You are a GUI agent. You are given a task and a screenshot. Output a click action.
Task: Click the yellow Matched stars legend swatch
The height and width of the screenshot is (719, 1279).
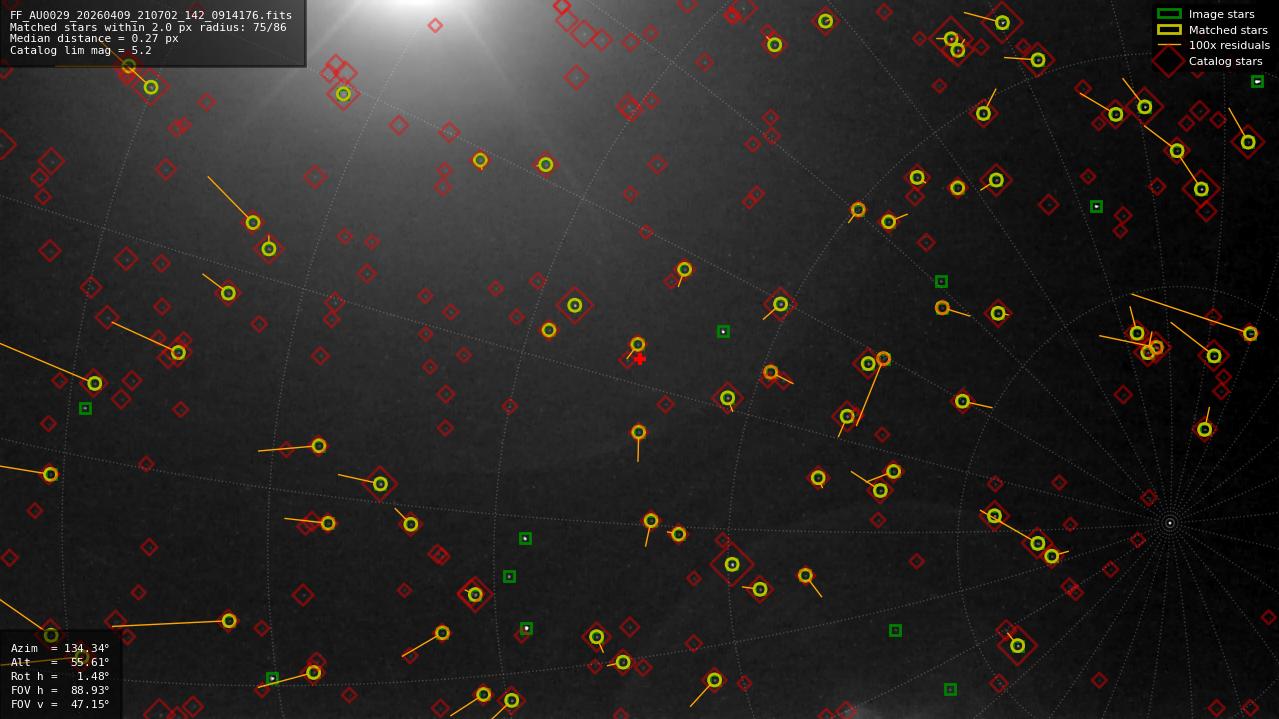pos(1169,30)
